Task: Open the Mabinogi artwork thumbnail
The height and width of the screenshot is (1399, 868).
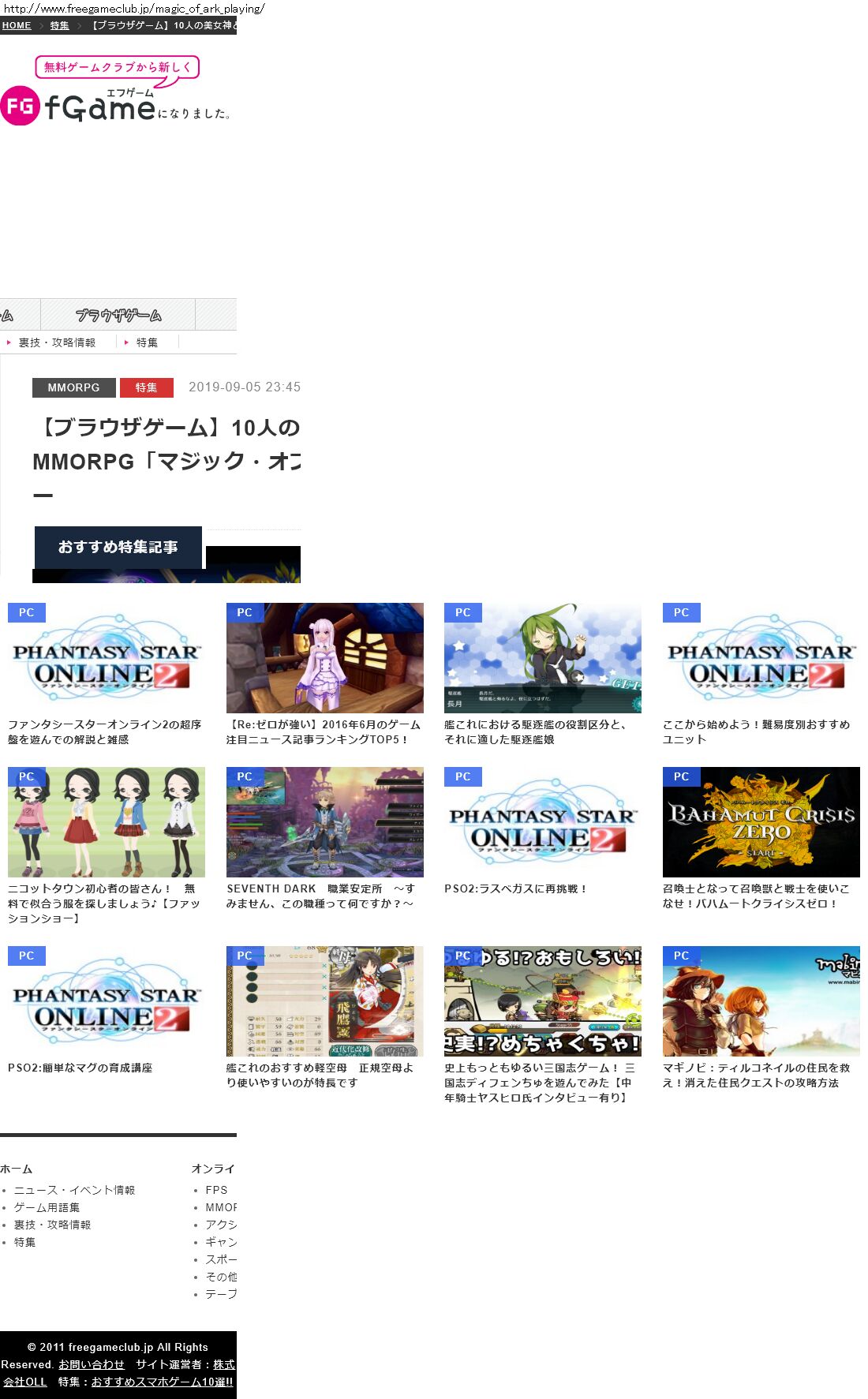Action: click(x=761, y=1001)
